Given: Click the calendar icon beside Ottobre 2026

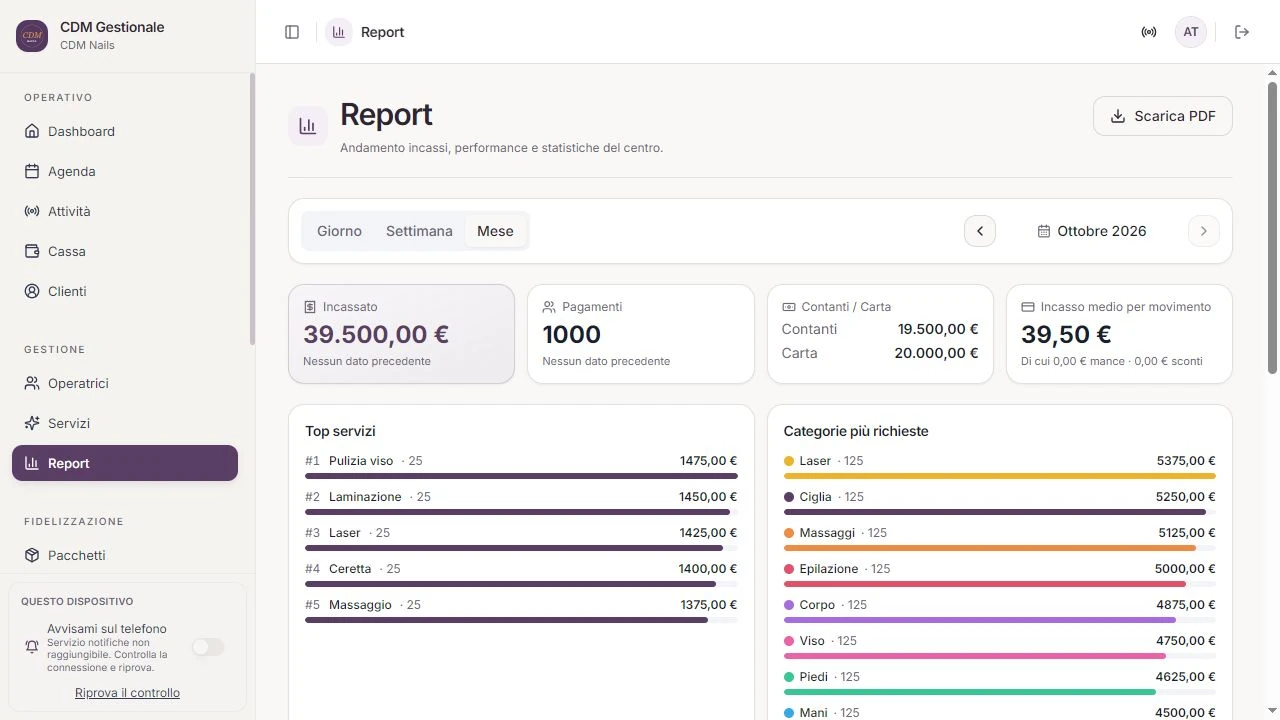Looking at the screenshot, I should (x=1044, y=231).
